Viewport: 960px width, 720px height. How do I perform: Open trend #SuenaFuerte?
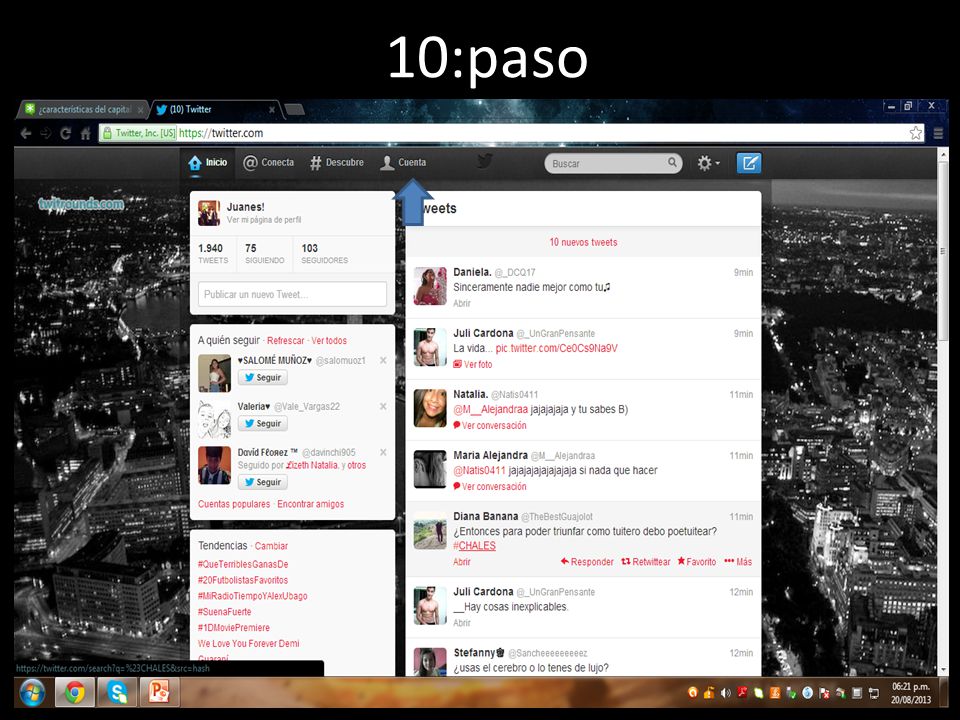pyautogui.click(x=225, y=612)
